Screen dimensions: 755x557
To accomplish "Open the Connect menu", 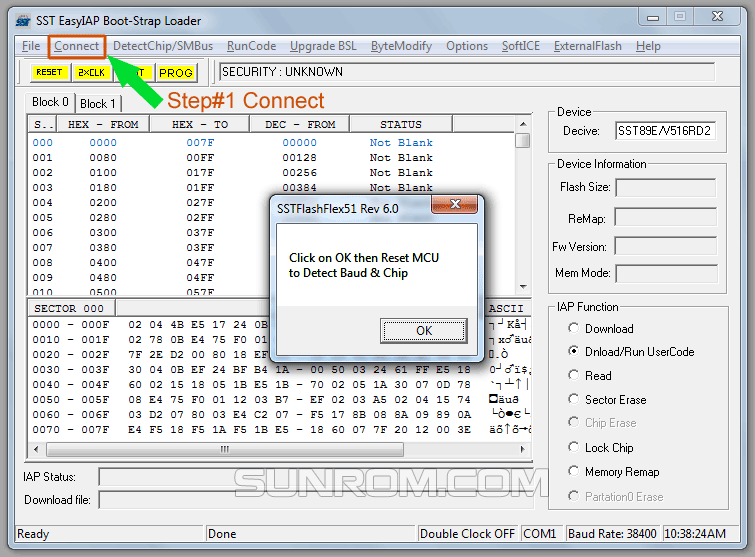I will [76, 46].
